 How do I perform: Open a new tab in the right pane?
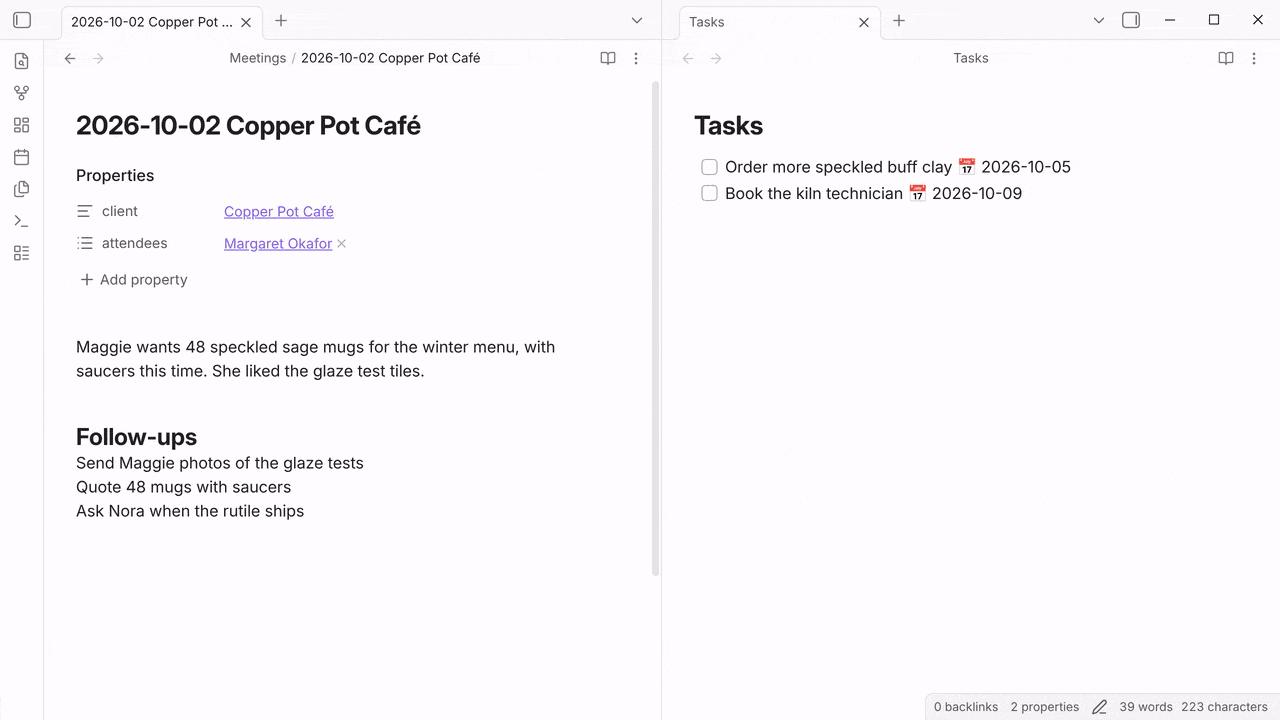point(899,20)
